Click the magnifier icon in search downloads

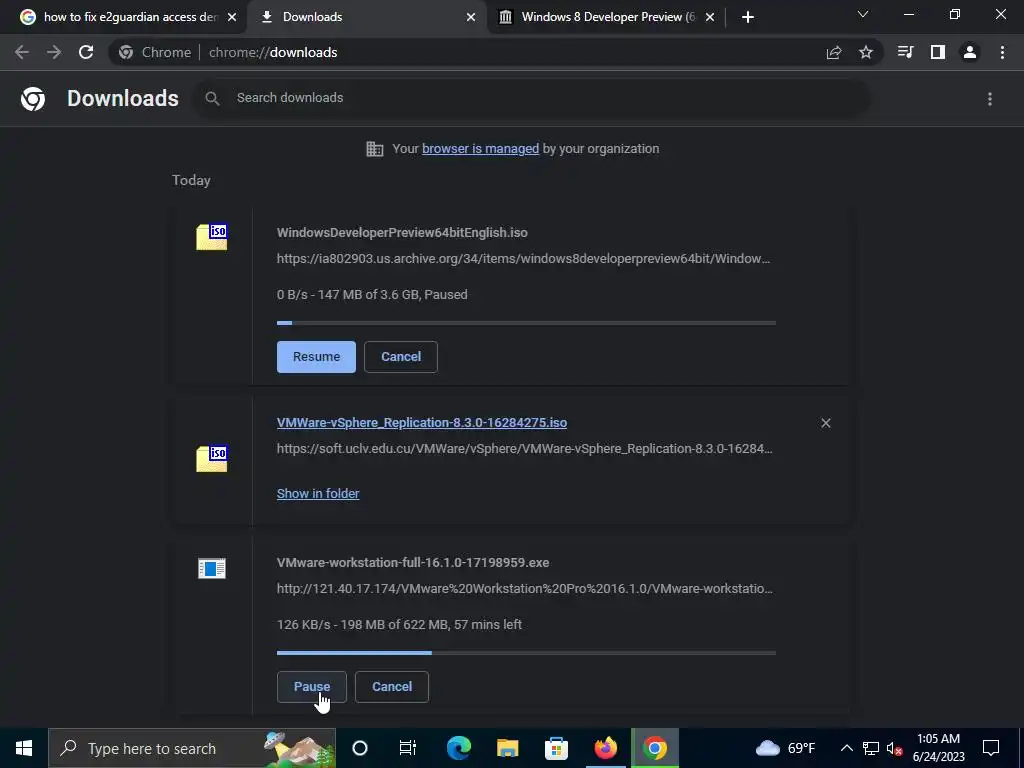click(x=212, y=98)
